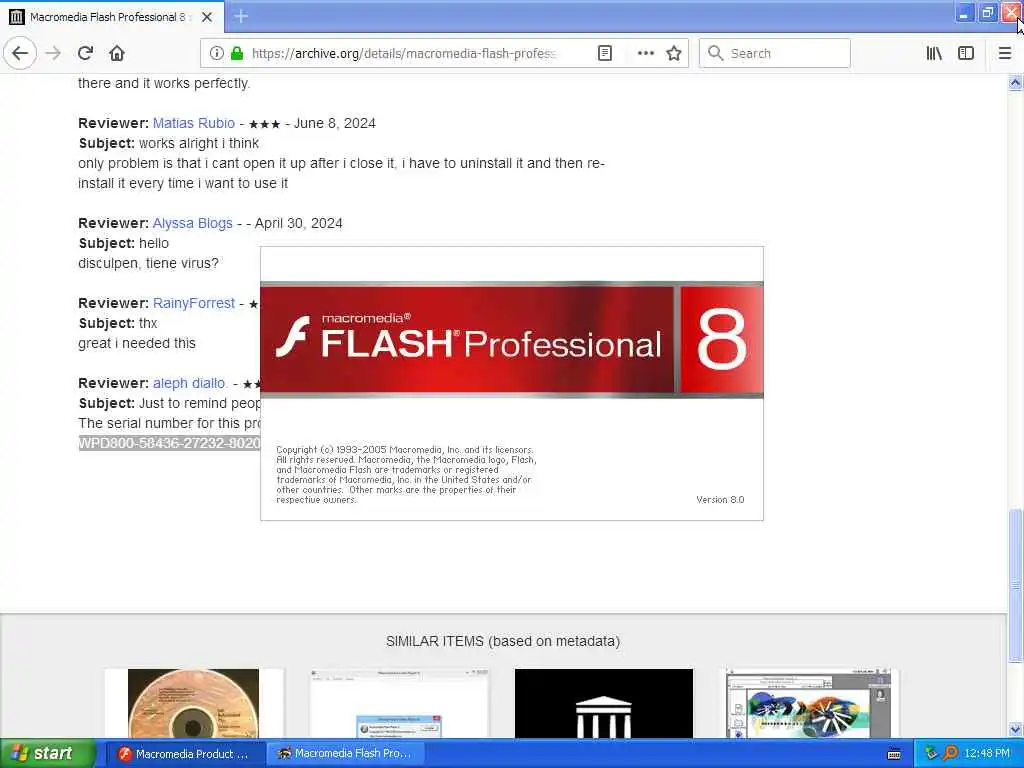
Task: Click the Flash Professional 8 splash banner
Action: (511, 340)
